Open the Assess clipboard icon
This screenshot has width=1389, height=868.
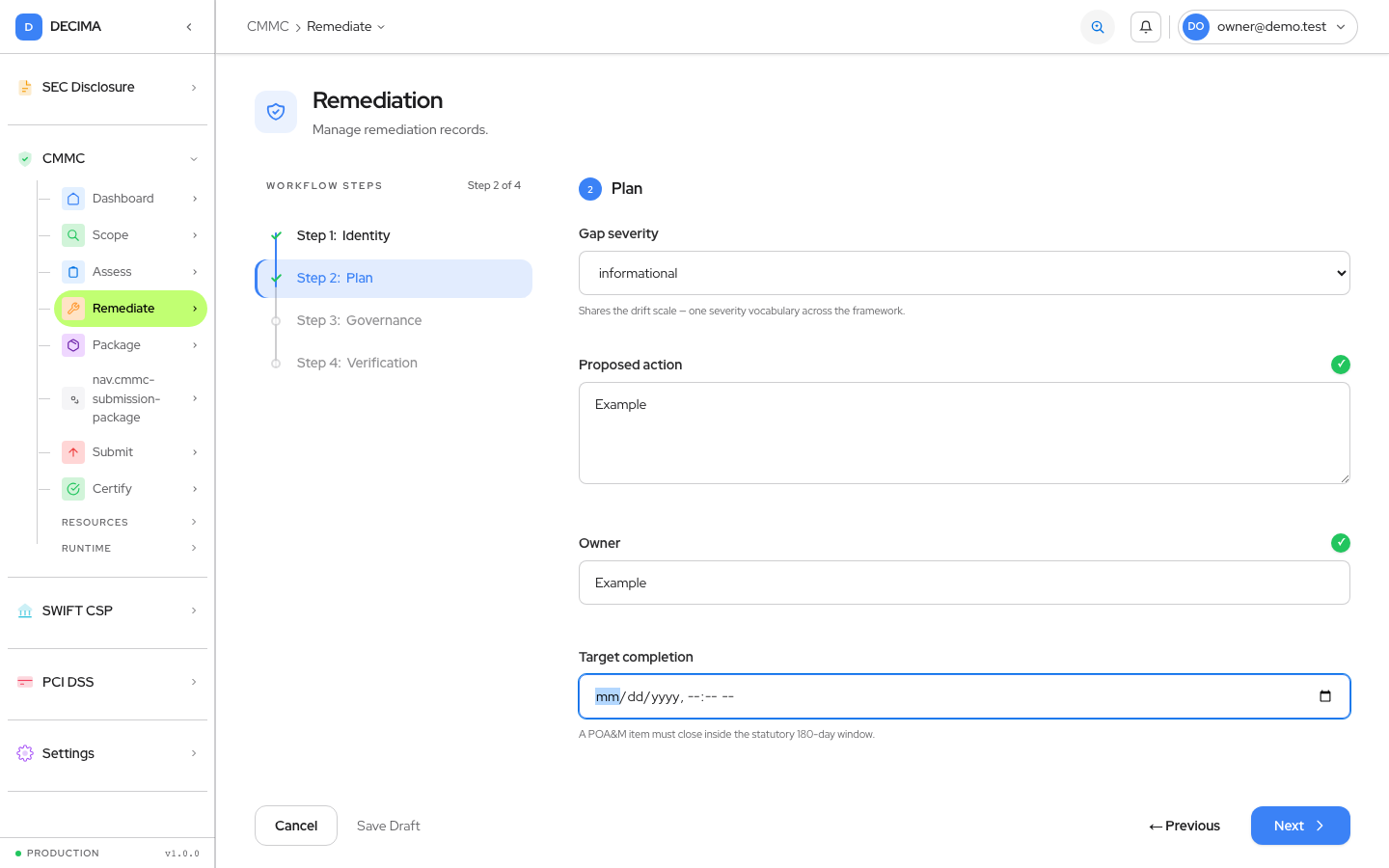pyautogui.click(x=73, y=272)
